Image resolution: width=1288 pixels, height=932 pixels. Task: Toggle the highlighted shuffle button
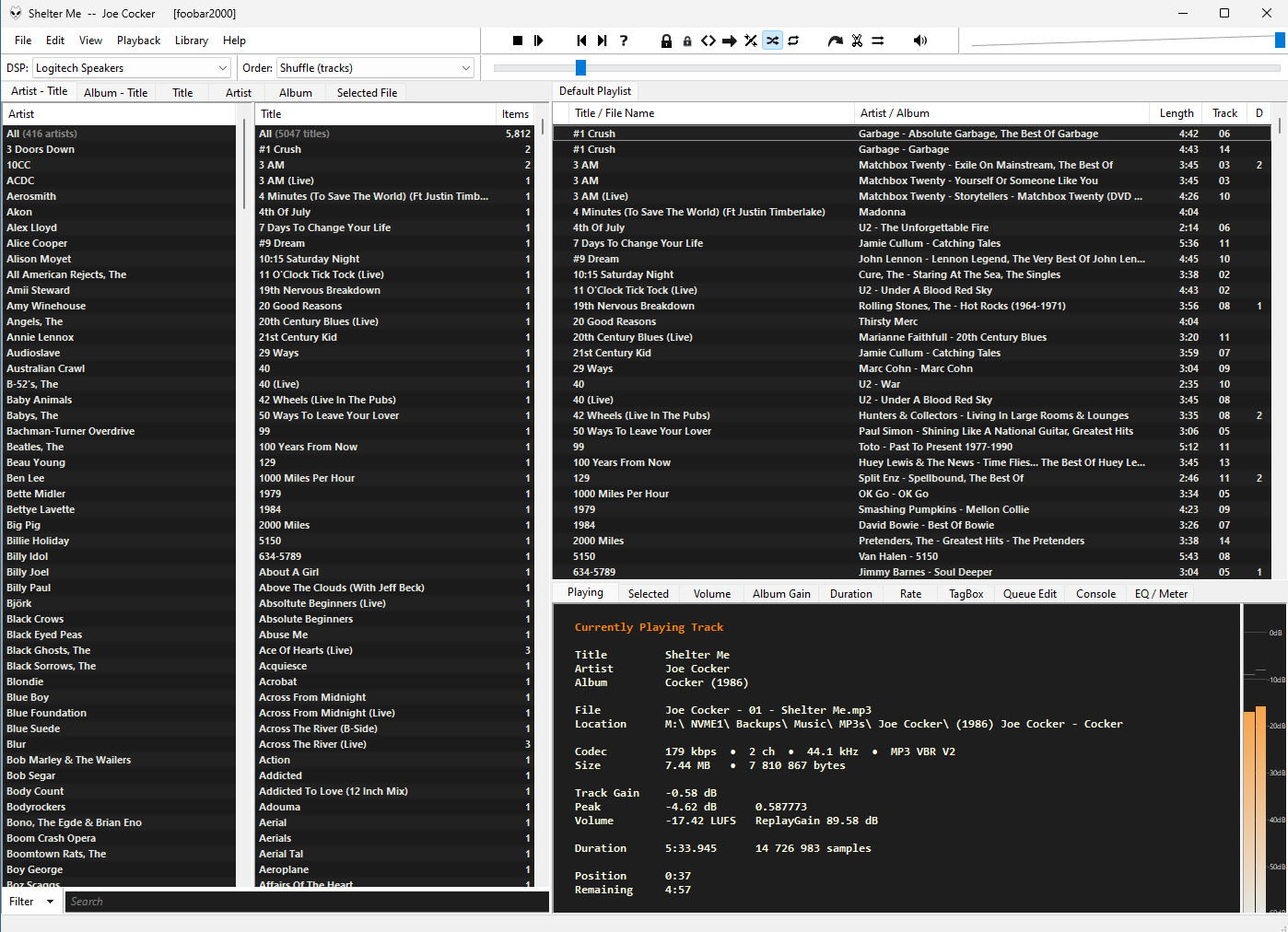(772, 41)
